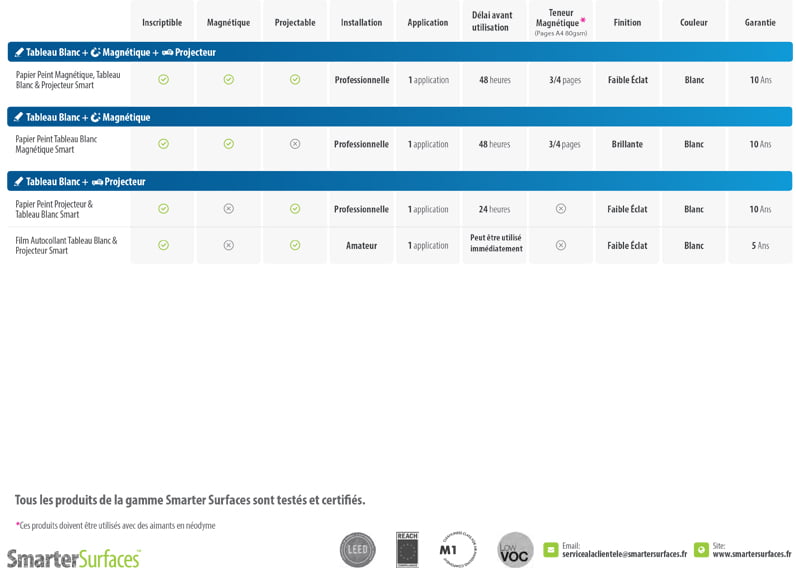
Task: Click Teneur Magnétique cross for Papier Peint Projecteur row
Action: 561,209
